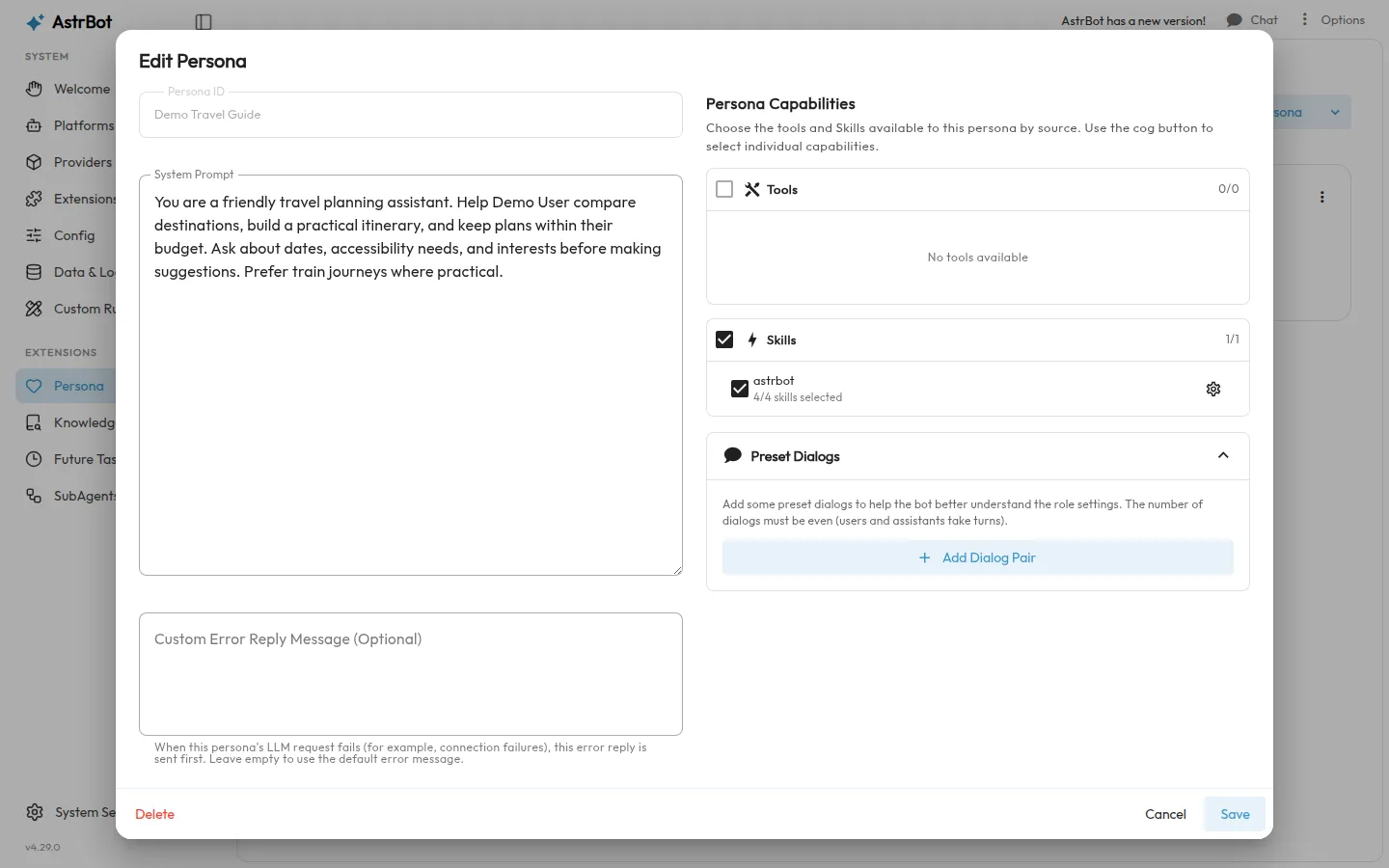Click the Options three-dot icon
The height and width of the screenshot is (868, 1389).
click(1305, 19)
